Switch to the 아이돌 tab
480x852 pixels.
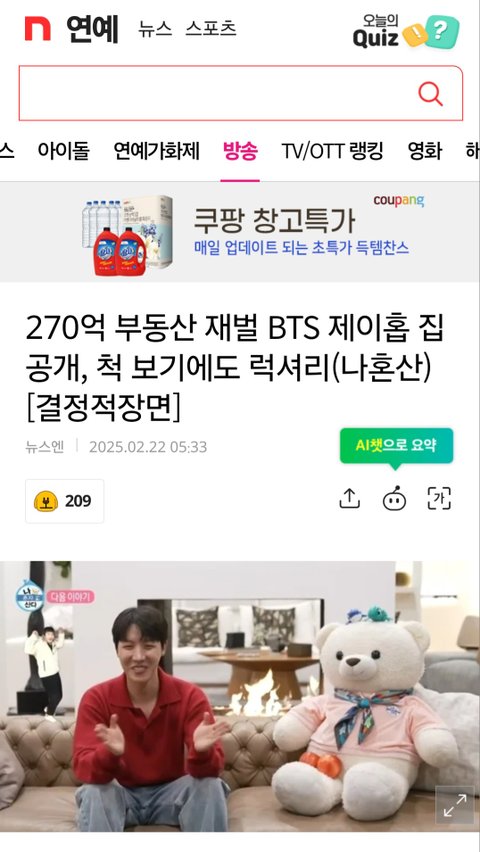coord(63,151)
